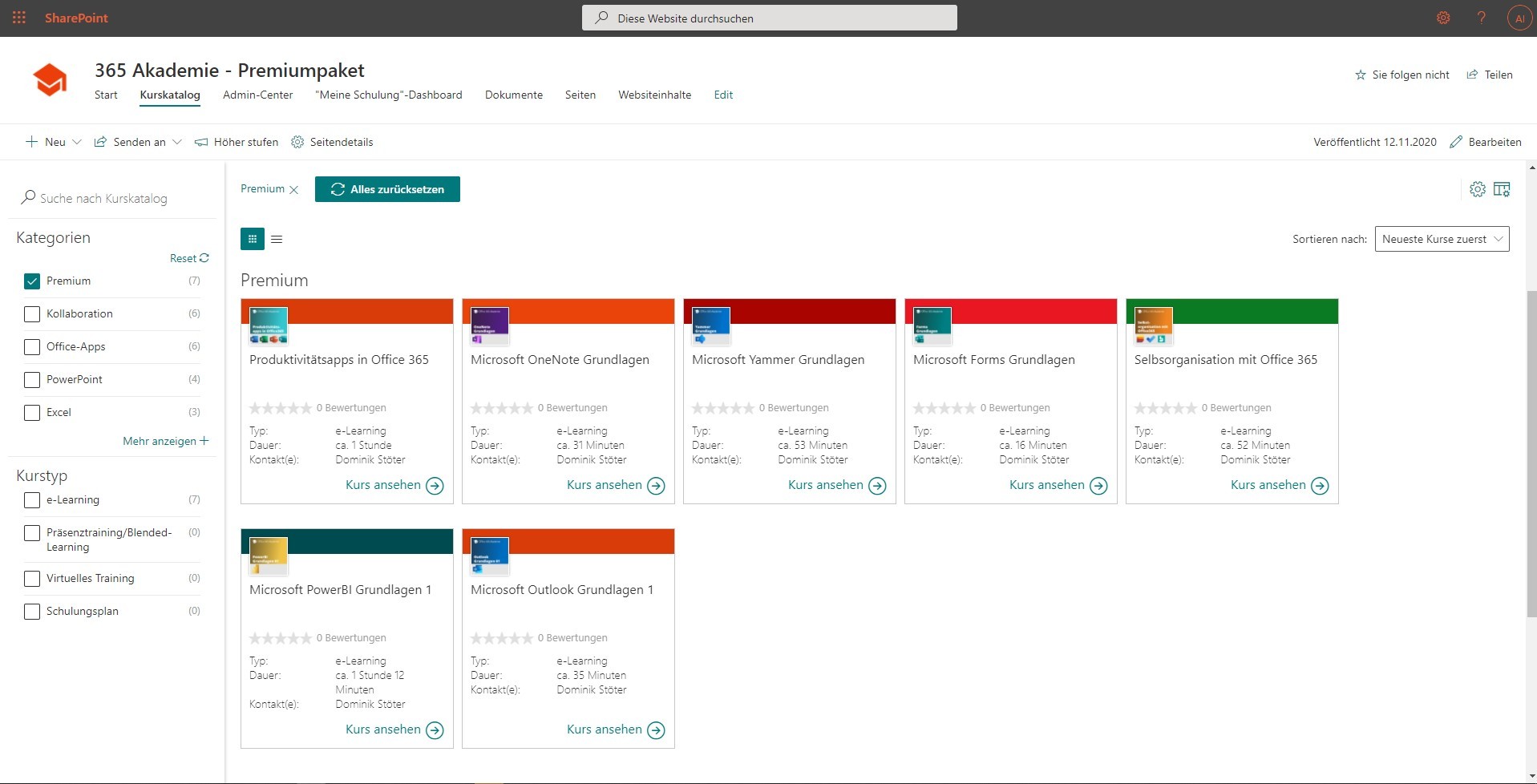Check the Präsenztraining/Blended-Learning checkbox
The width and height of the screenshot is (1537, 784).
pos(32,533)
